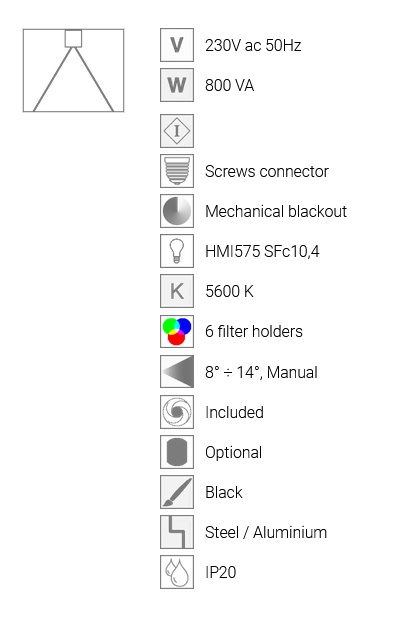This screenshot has width=409, height=618.
Task: Click the gray cylinder optional accessory icon
Action: coord(177,452)
